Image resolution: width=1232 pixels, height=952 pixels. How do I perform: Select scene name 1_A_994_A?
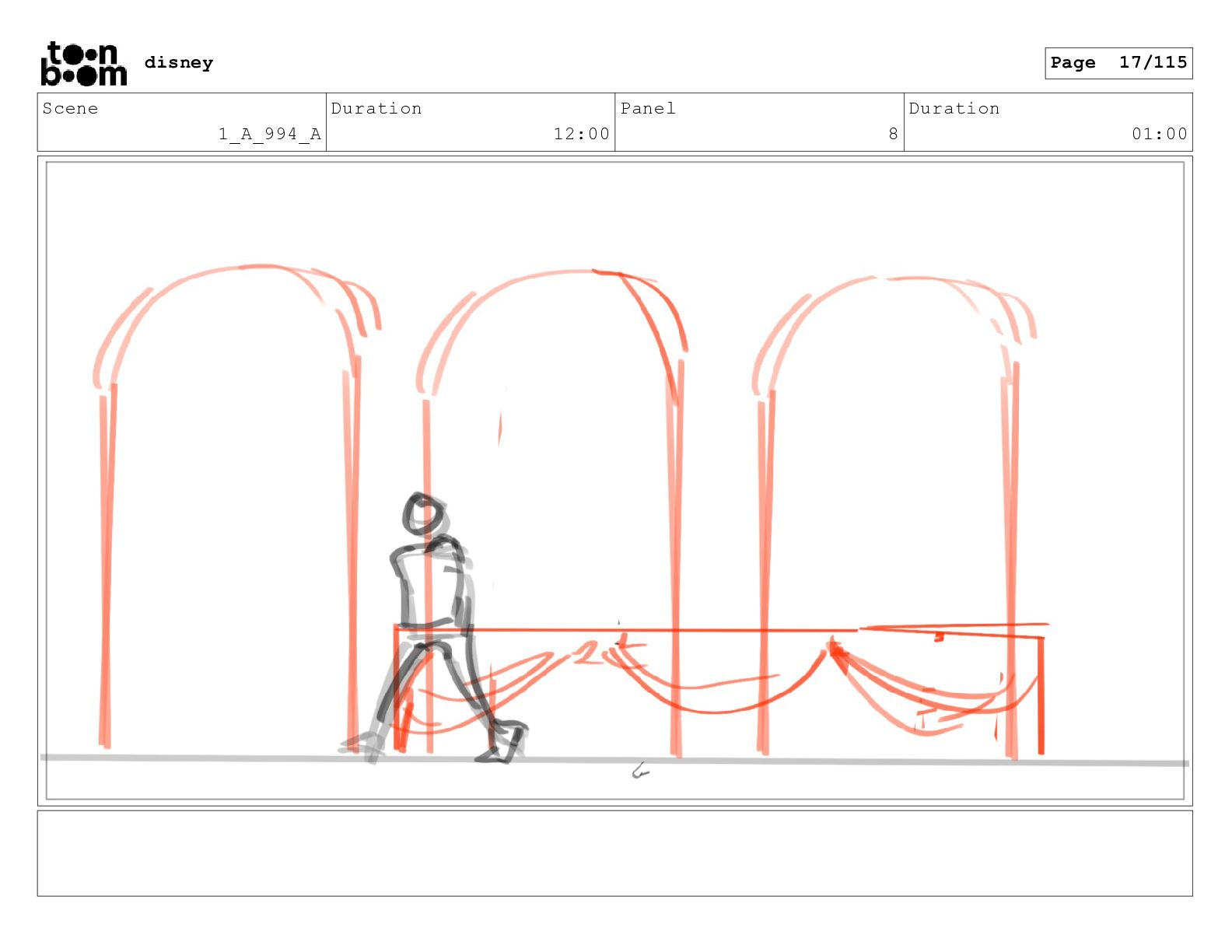[269, 134]
